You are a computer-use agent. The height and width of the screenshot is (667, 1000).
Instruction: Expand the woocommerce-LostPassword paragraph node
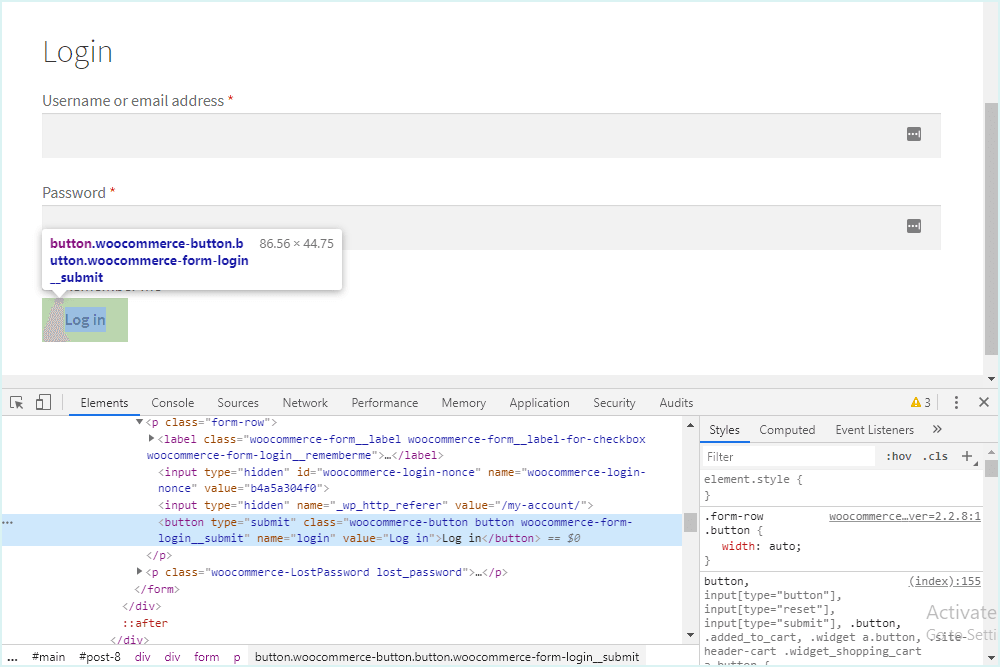[x=140, y=572]
